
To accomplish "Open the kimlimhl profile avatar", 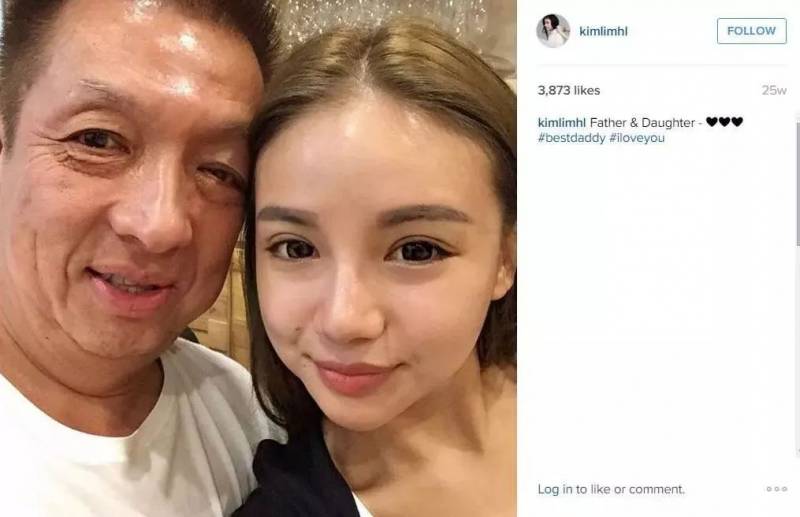I will 553,31.
